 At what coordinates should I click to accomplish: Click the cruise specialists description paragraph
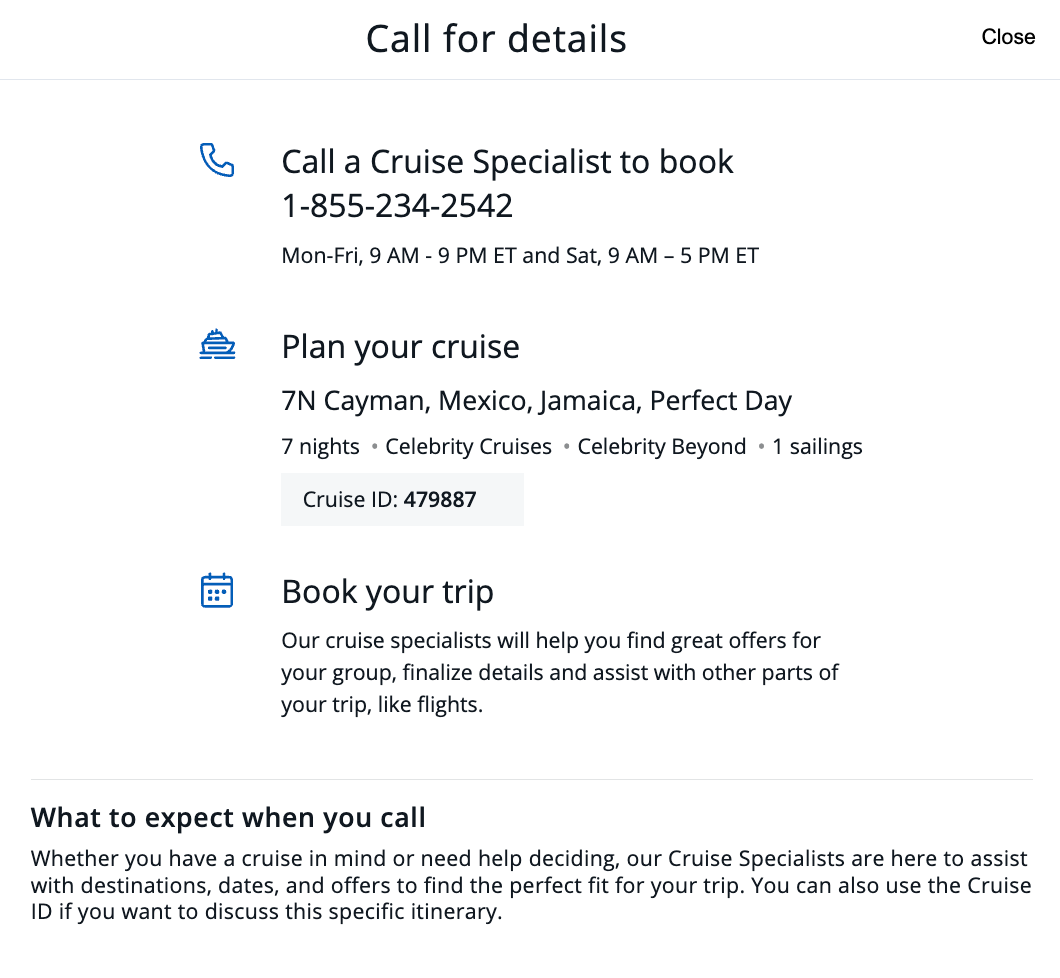tap(559, 672)
